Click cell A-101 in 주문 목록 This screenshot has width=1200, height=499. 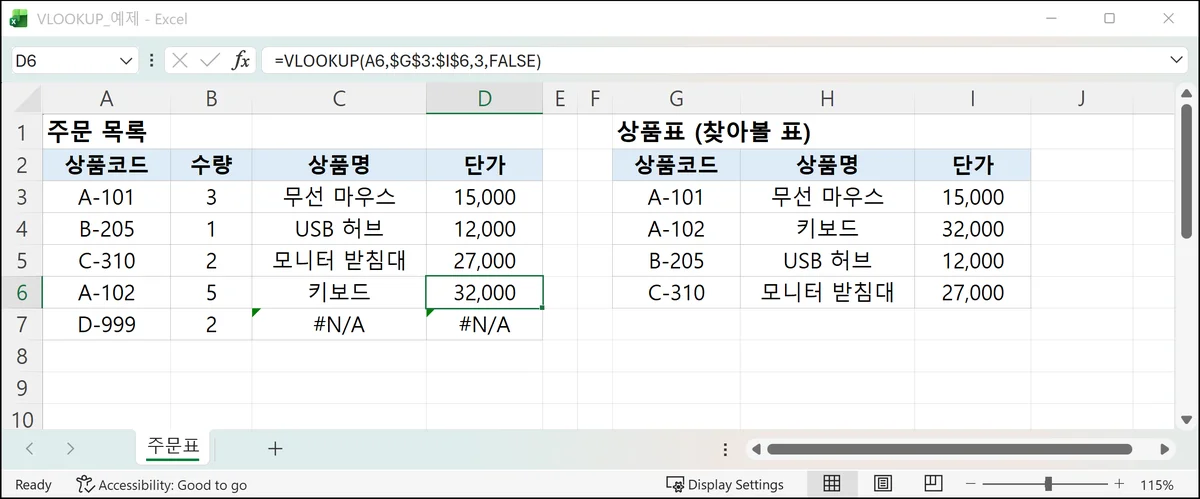tap(106, 197)
